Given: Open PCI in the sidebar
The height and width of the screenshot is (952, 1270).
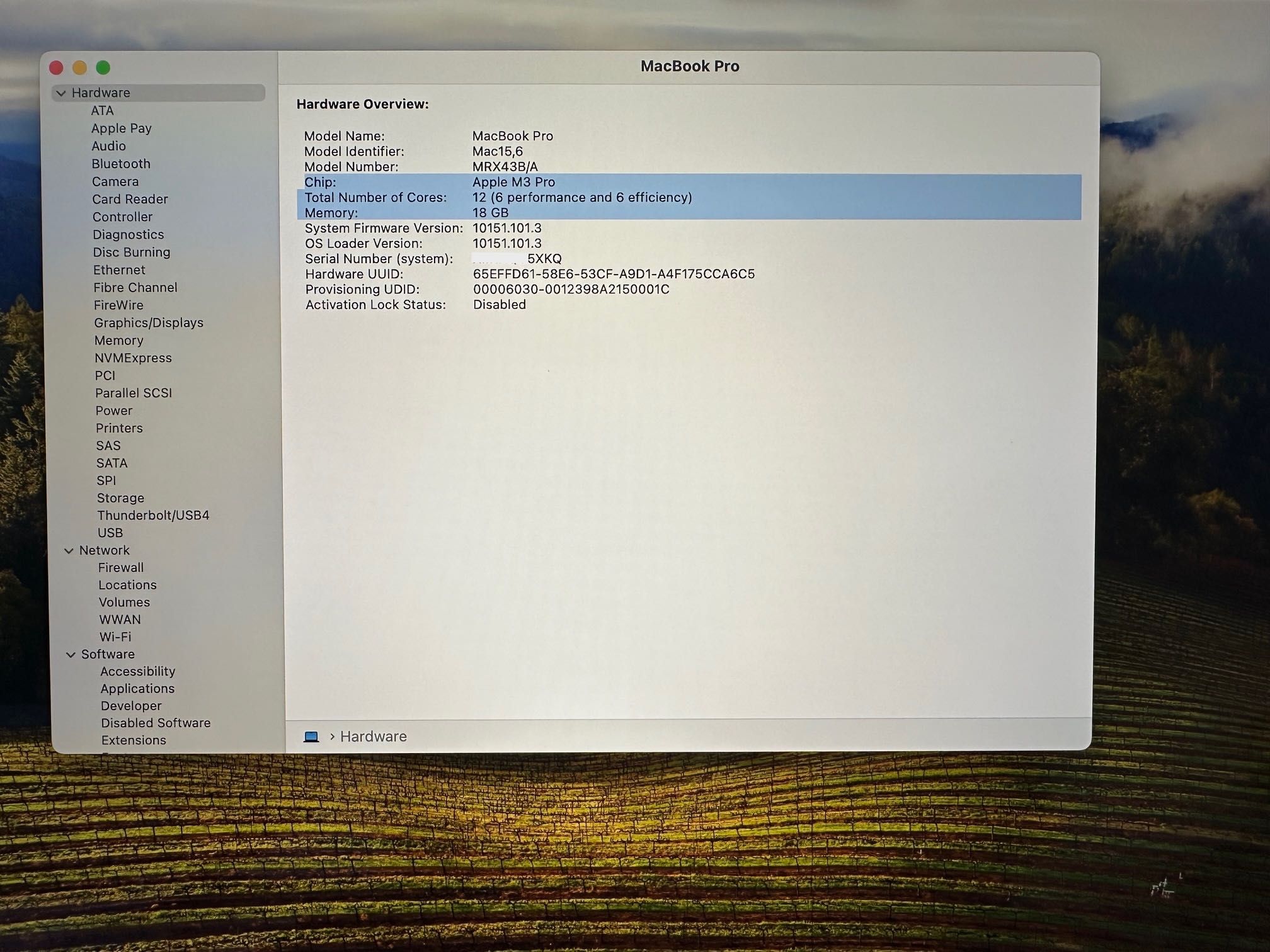Looking at the screenshot, I should click(x=105, y=375).
